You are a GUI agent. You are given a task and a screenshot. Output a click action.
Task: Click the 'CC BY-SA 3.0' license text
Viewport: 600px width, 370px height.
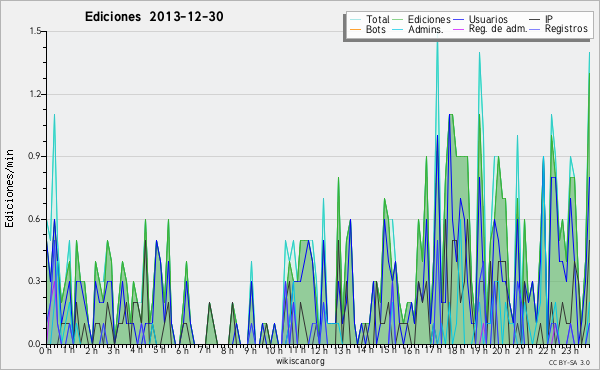pos(569,363)
